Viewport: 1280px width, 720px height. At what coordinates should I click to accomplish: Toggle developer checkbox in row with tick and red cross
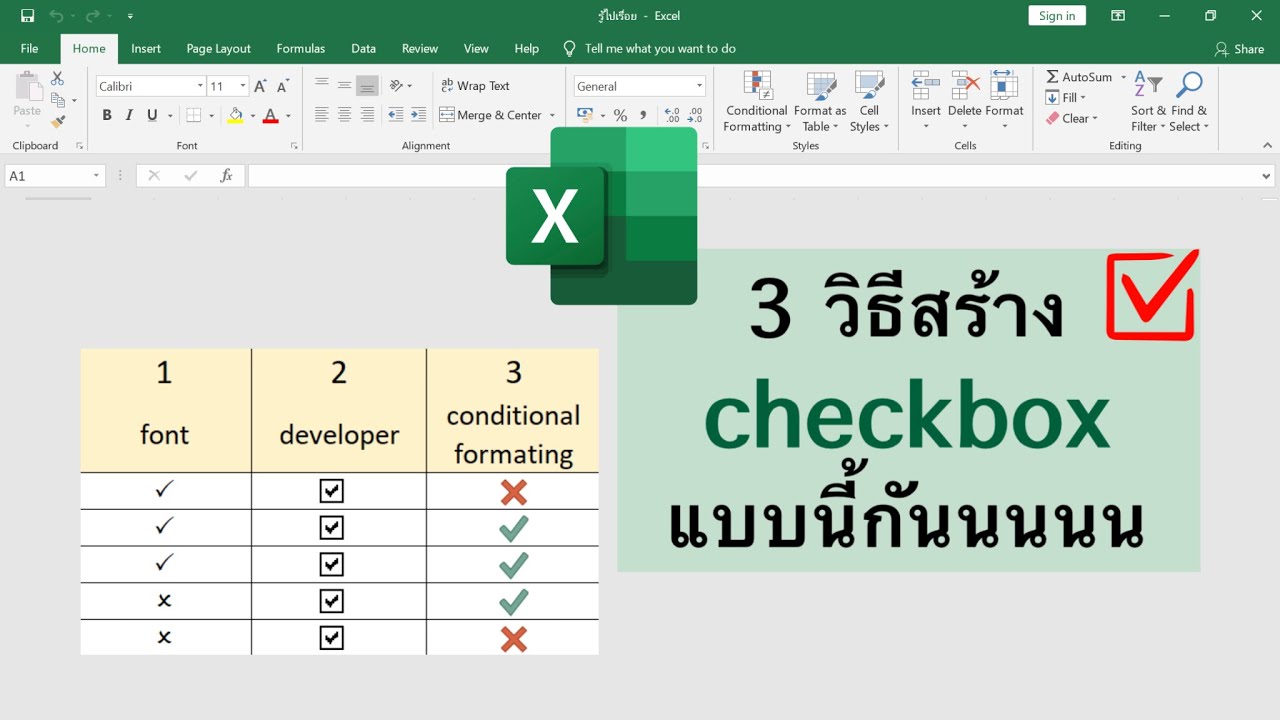[x=331, y=491]
